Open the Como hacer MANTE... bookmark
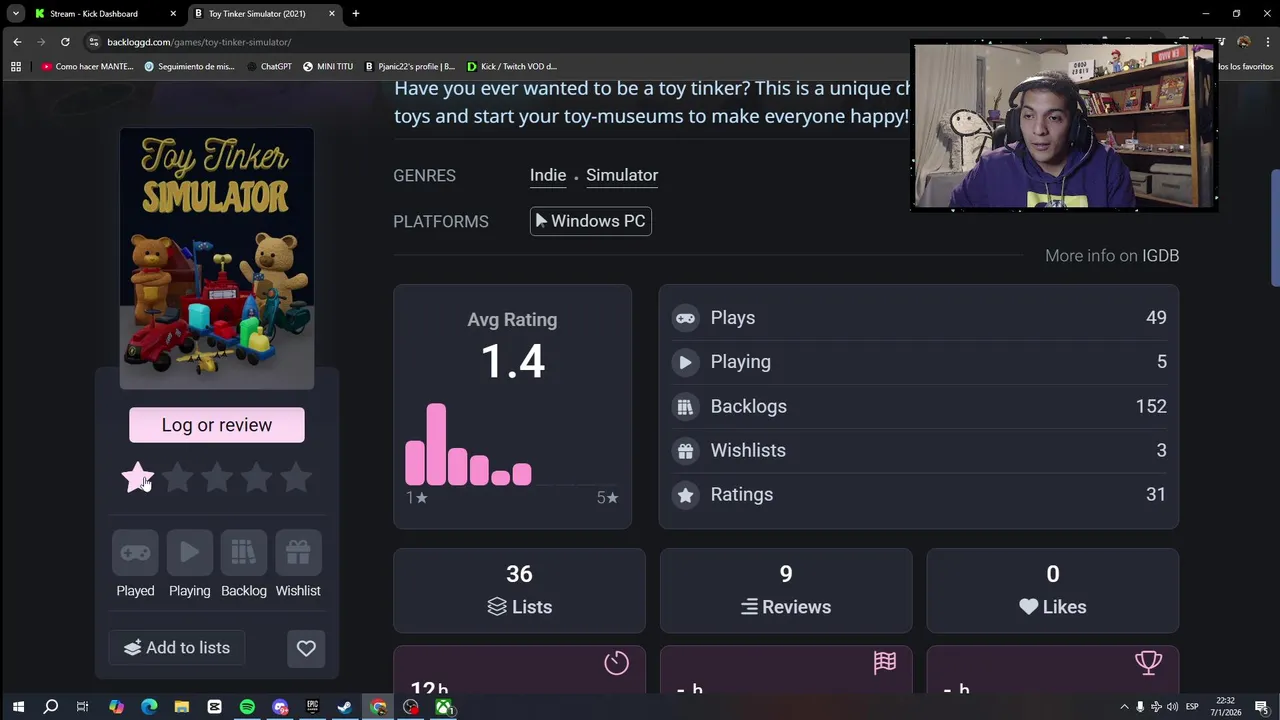The height and width of the screenshot is (720, 1280). point(88,66)
